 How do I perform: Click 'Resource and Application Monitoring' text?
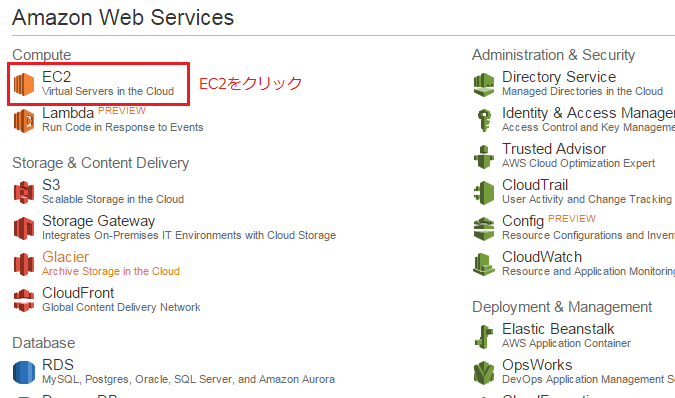click(x=588, y=272)
